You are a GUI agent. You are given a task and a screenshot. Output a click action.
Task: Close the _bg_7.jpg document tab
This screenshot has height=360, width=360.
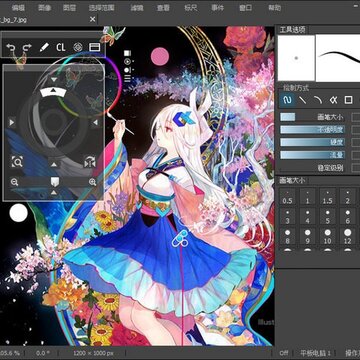[93, 20]
